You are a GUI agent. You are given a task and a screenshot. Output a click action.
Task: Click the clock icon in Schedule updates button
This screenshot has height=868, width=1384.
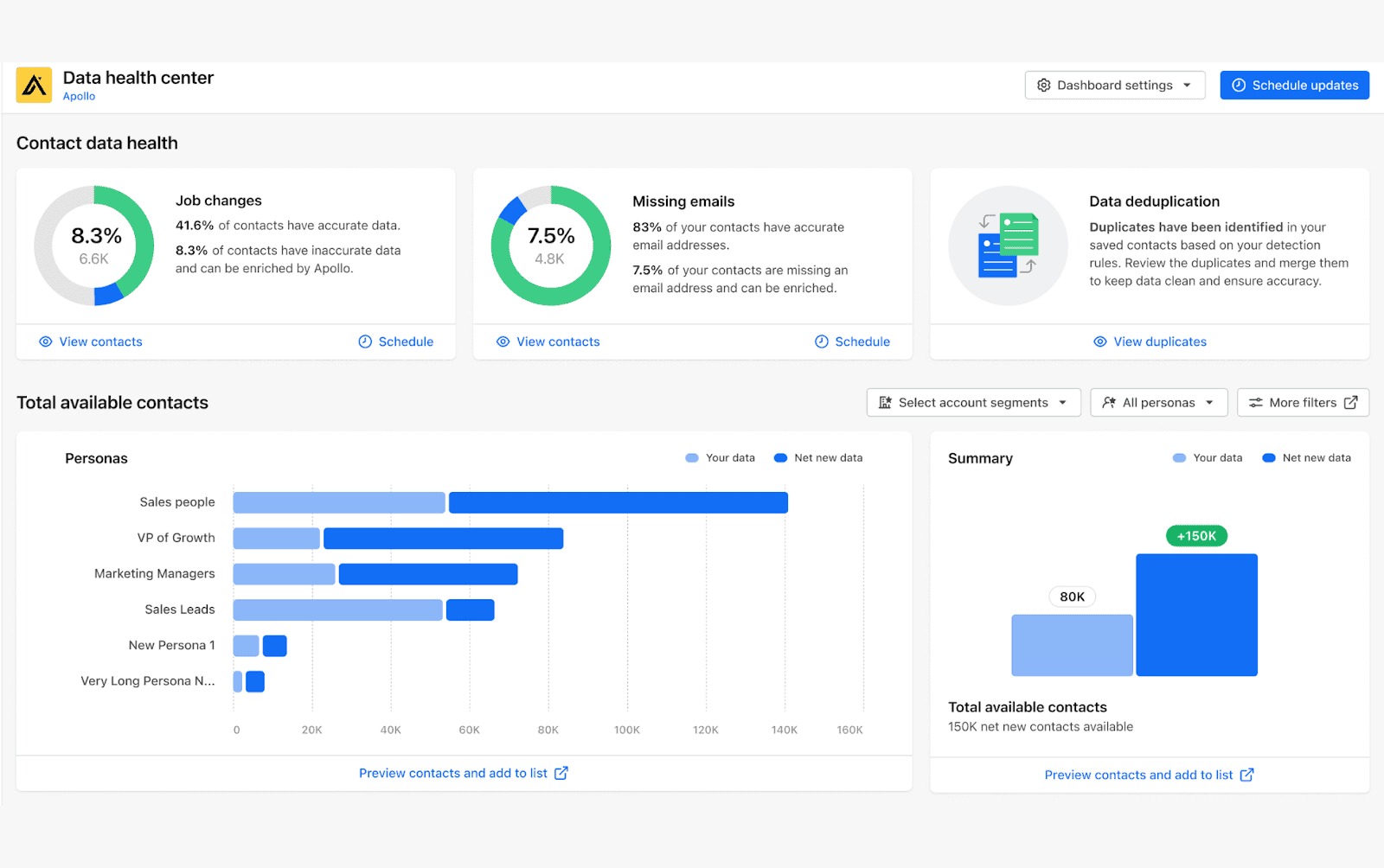(1240, 85)
